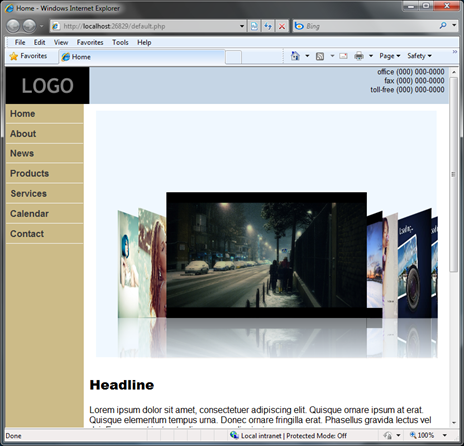Click the Bing search magnifier icon
This screenshot has width=464, height=446.
click(443, 25)
